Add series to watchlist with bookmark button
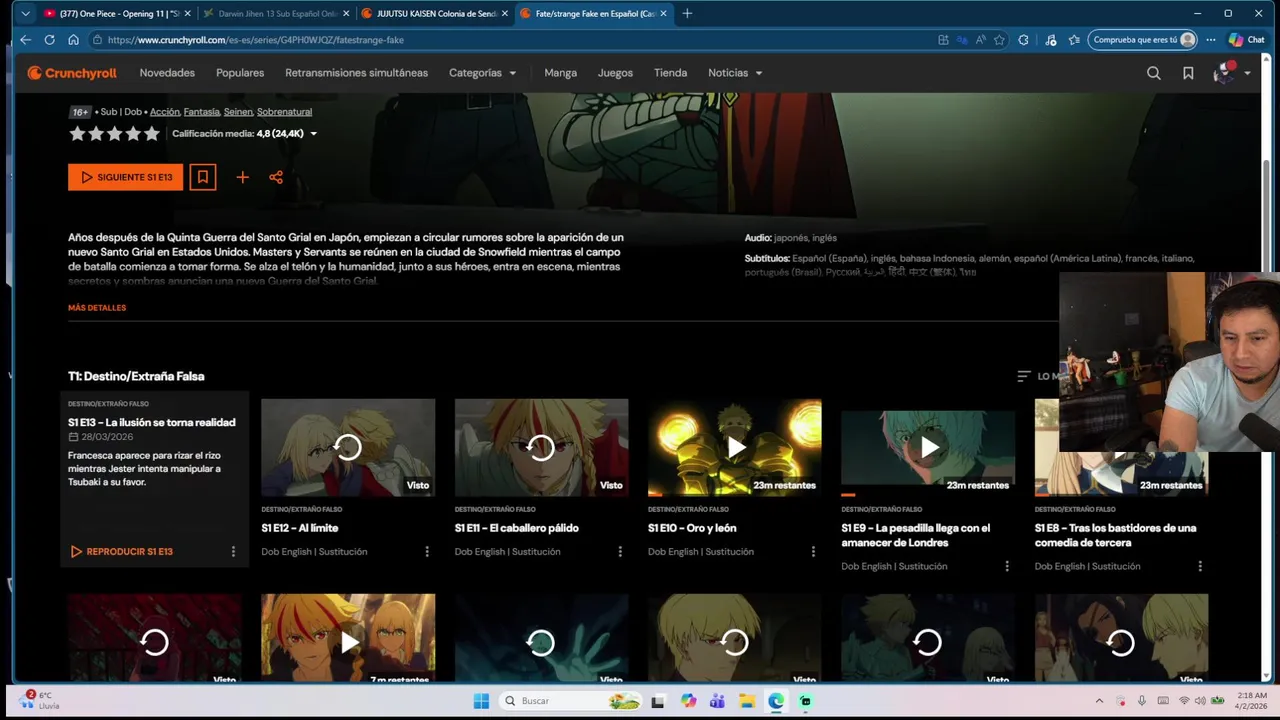Image resolution: width=1280 pixels, height=720 pixels. click(203, 177)
